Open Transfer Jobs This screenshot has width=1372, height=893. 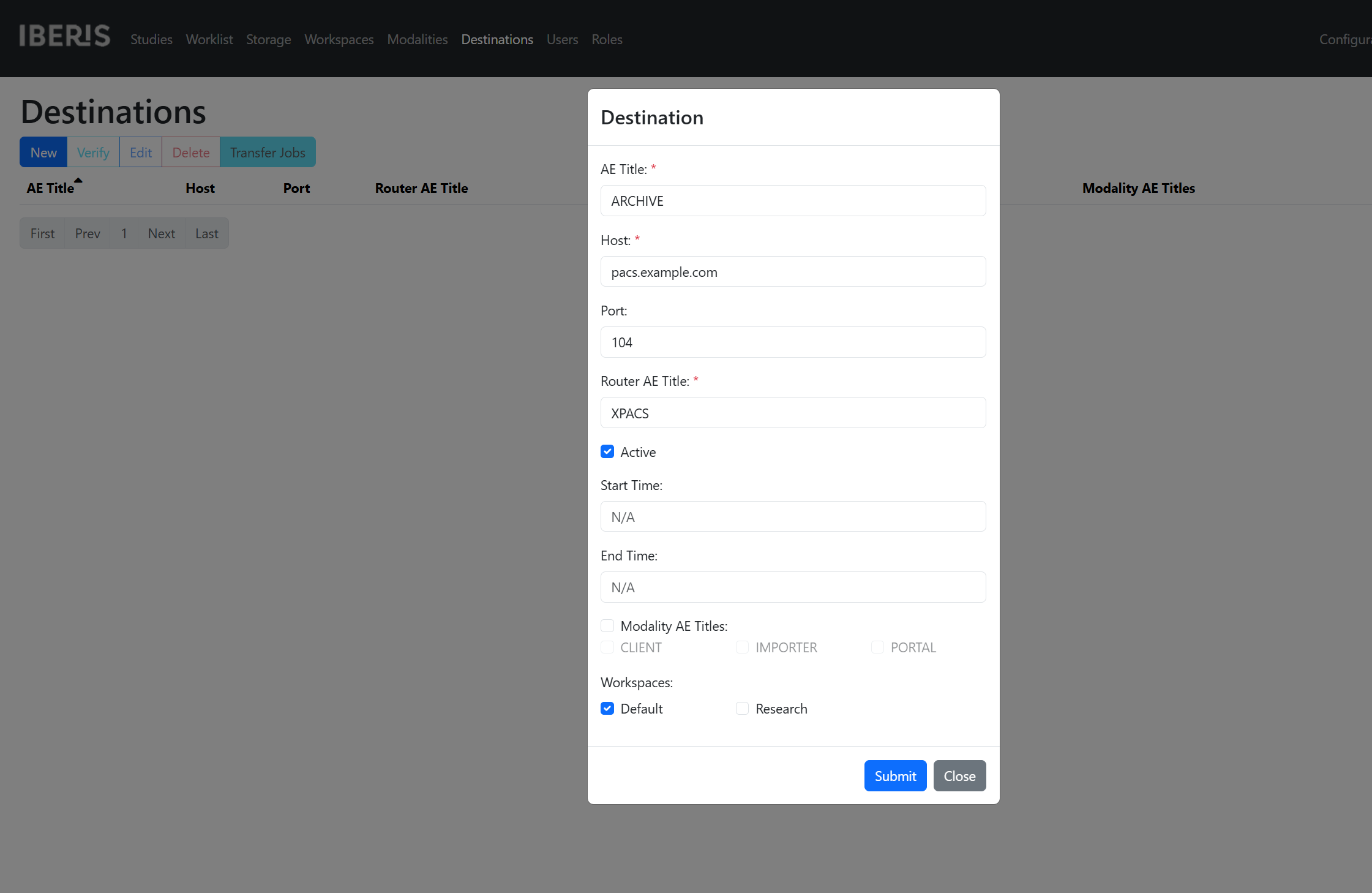tap(268, 153)
